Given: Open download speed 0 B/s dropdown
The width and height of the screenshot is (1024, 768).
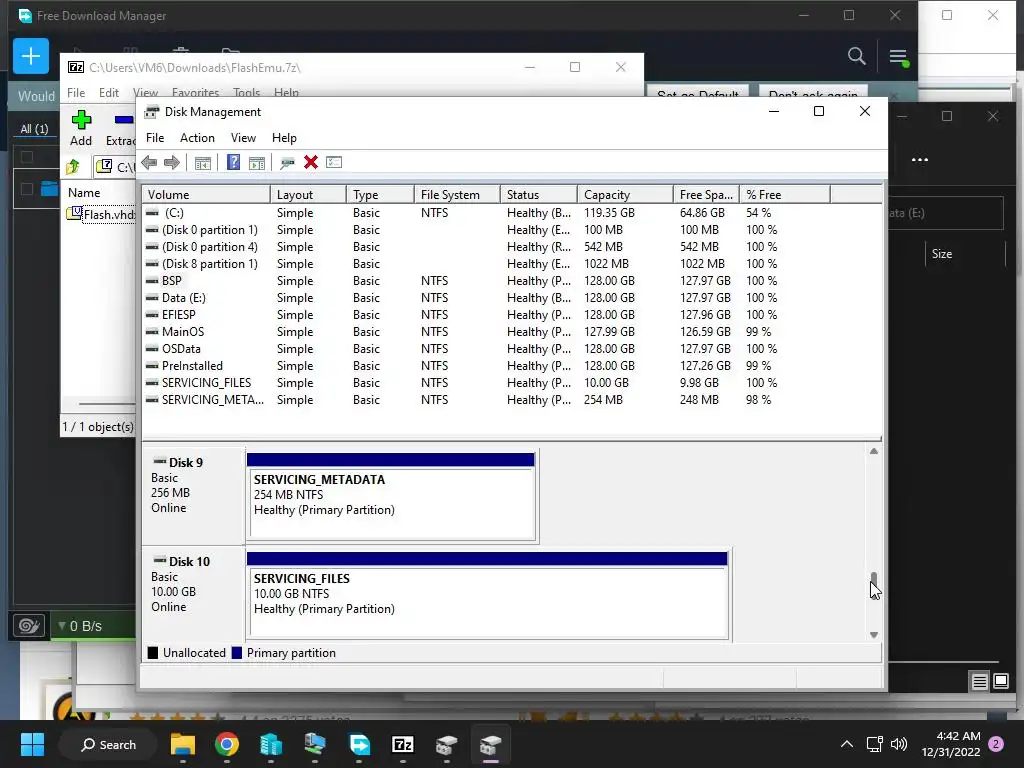Looking at the screenshot, I should pyautogui.click(x=80, y=626).
